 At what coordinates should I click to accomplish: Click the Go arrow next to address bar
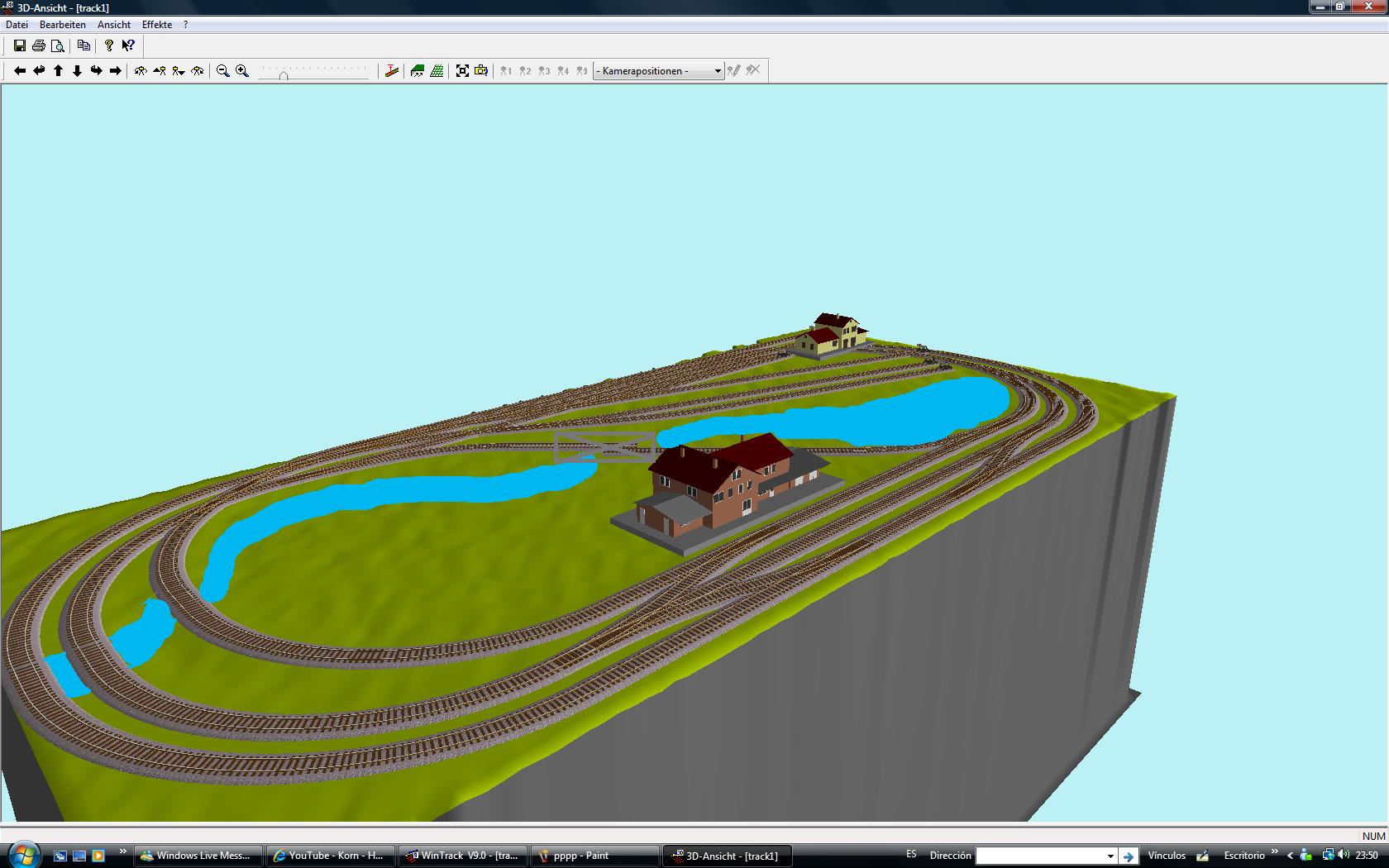click(x=1129, y=856)
